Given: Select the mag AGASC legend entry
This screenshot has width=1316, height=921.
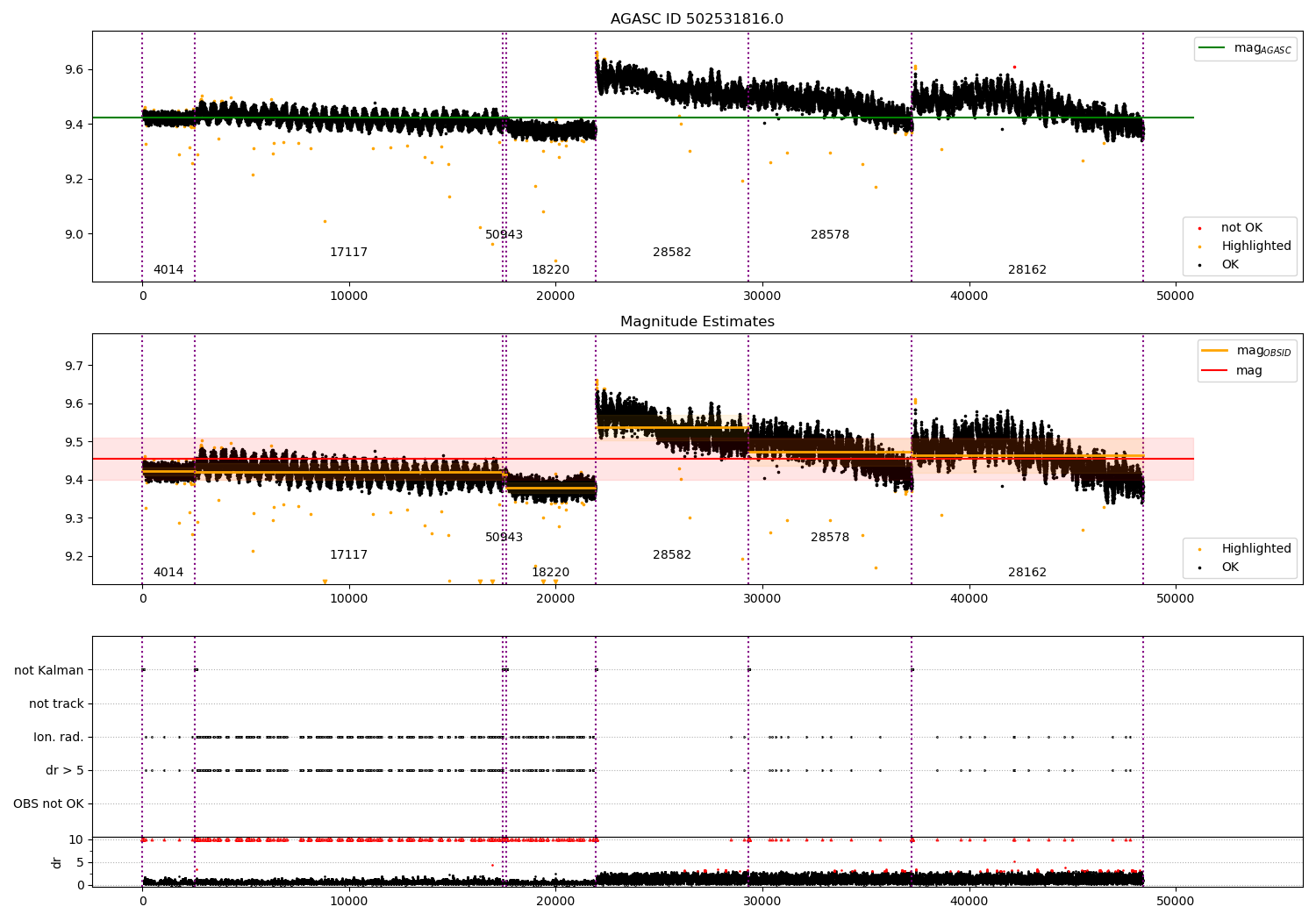Looking at the screenshot, I should pyautogui.click(x=1245, y=48).
